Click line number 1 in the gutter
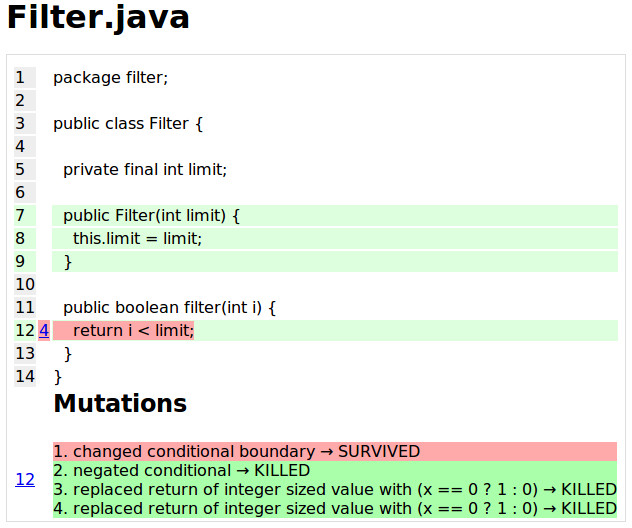Viewport: 632px width, 528px height. (20, 77)
